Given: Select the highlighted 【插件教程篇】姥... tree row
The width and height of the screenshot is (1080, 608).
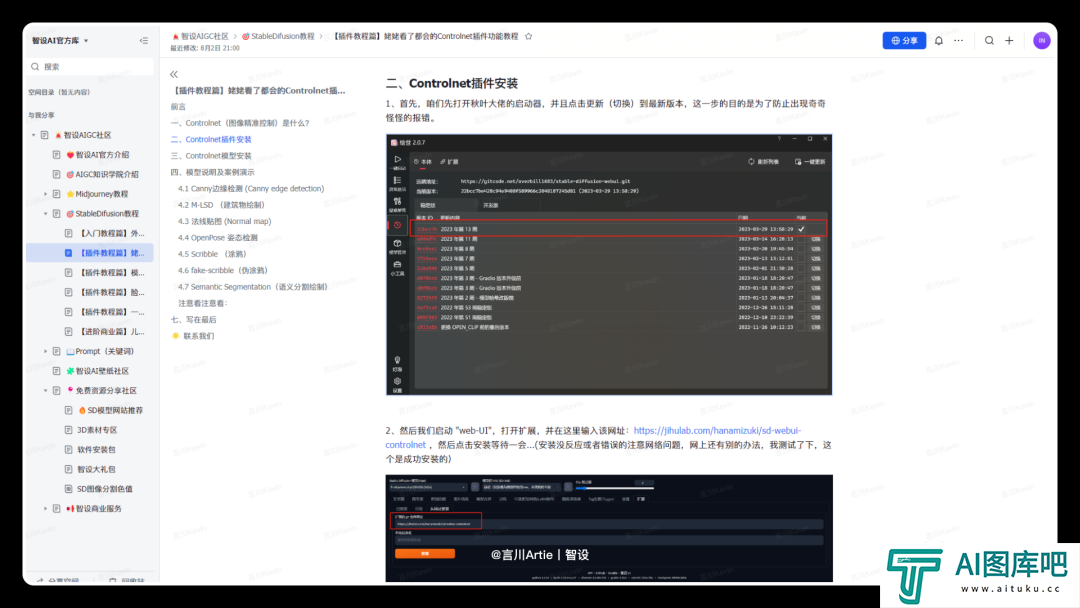Looking at the screenshot, I should pyautogui.click(x=90, y=253).
